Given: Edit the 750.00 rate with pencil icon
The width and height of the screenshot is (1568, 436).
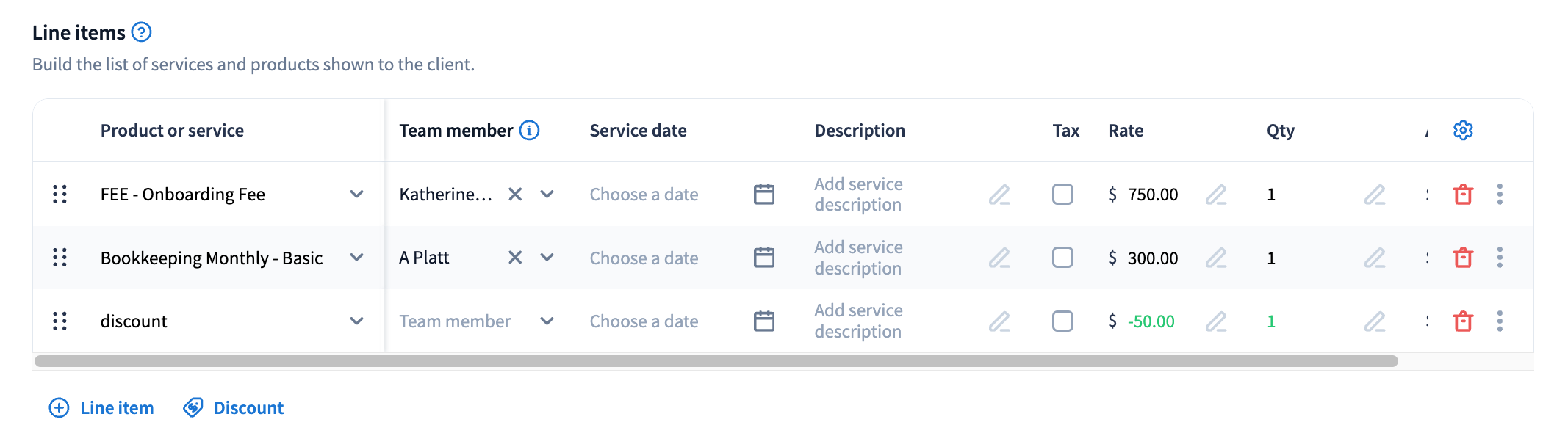Looking at the screenshot, I should [x=1216, y=195].
